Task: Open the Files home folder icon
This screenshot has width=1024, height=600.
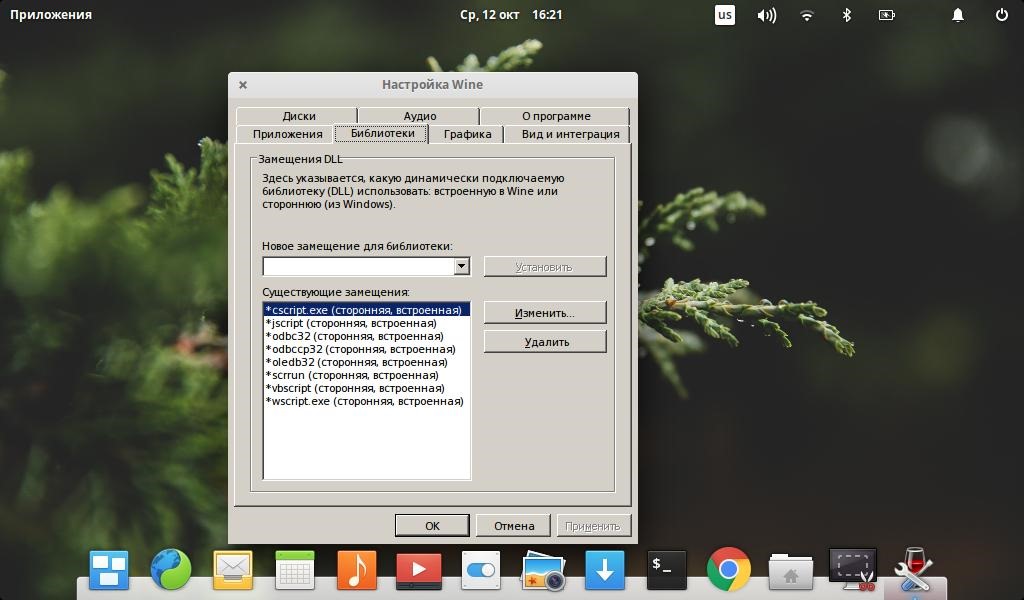Action: pos(791,571)
